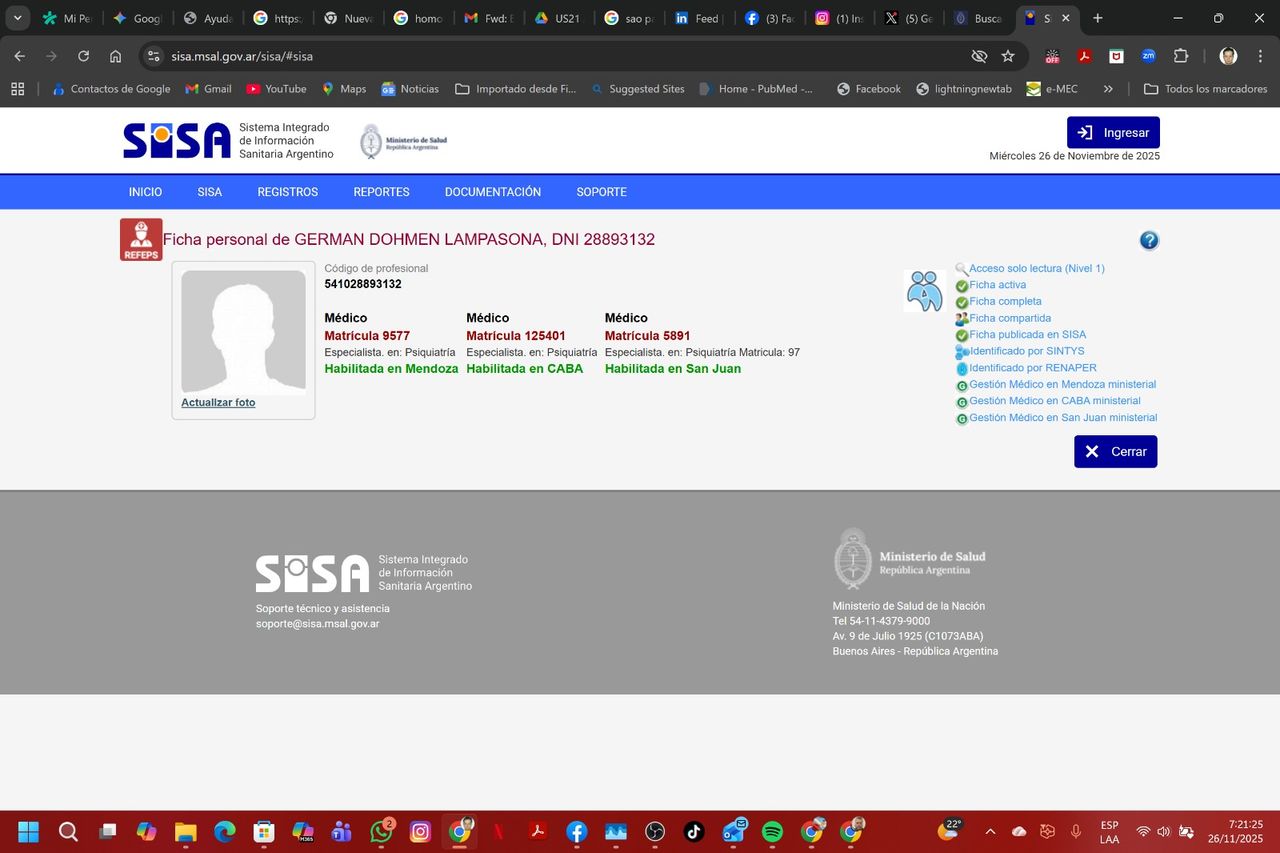This screenshot has height=853, width=1280.
Task: Click the Actualizar foto link
Action: (x=218, y=402)
